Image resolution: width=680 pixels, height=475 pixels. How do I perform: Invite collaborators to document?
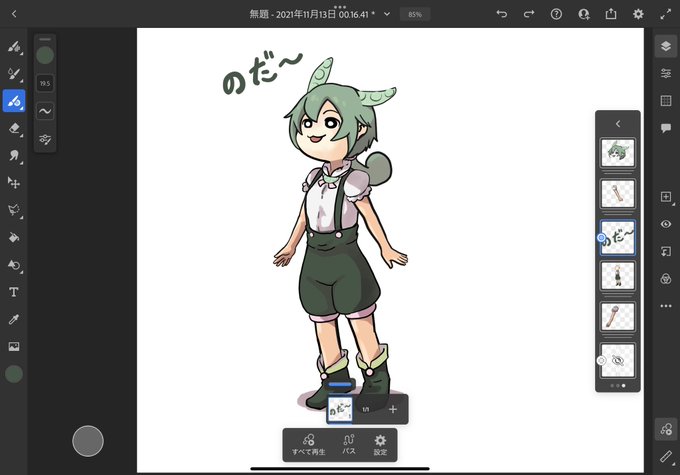pos(584,14)
